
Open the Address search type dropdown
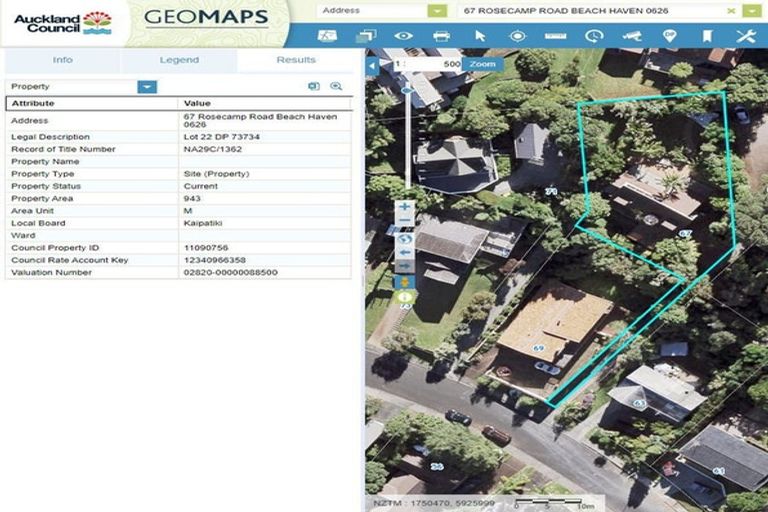[x=437, y=11]
